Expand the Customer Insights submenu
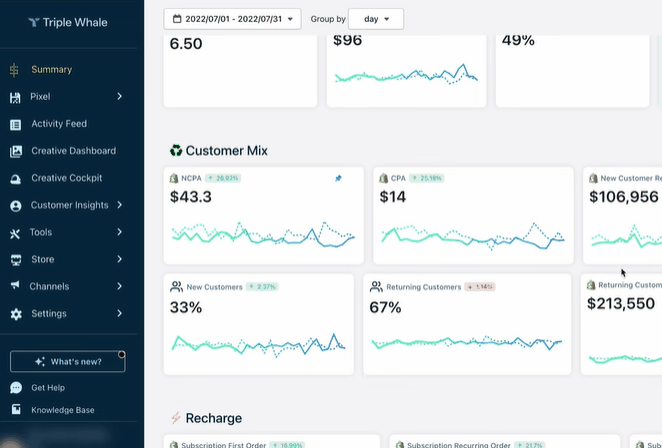 click(119, 205)
